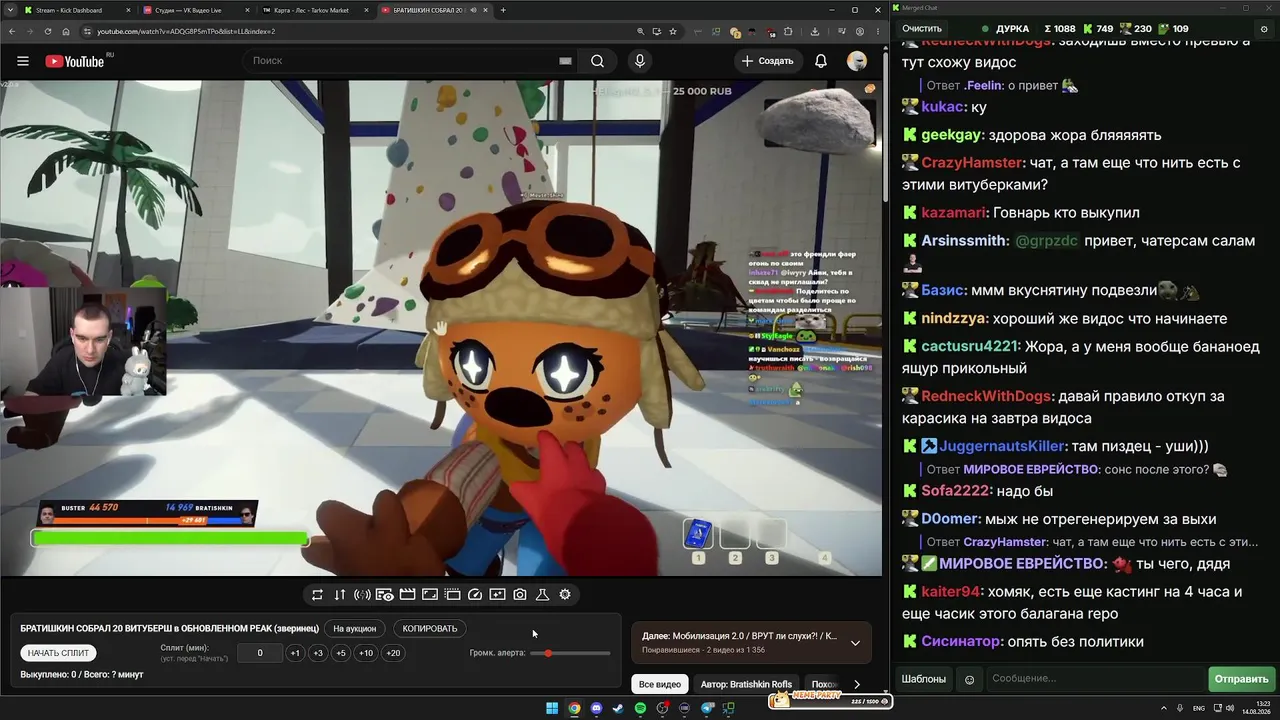This screenshot has width=1280, height=720.
Task: Add one minute with the +1 button
Action: (x=295, y=653)
